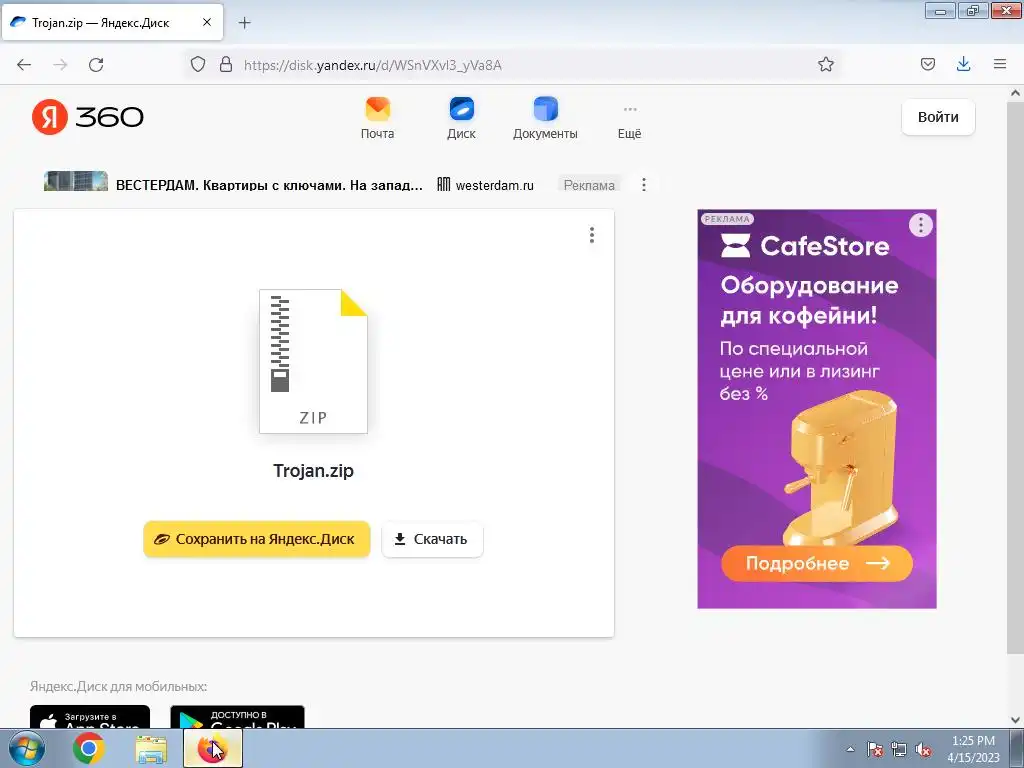Open the Firefox hamburger application menu

point(1000,64)
